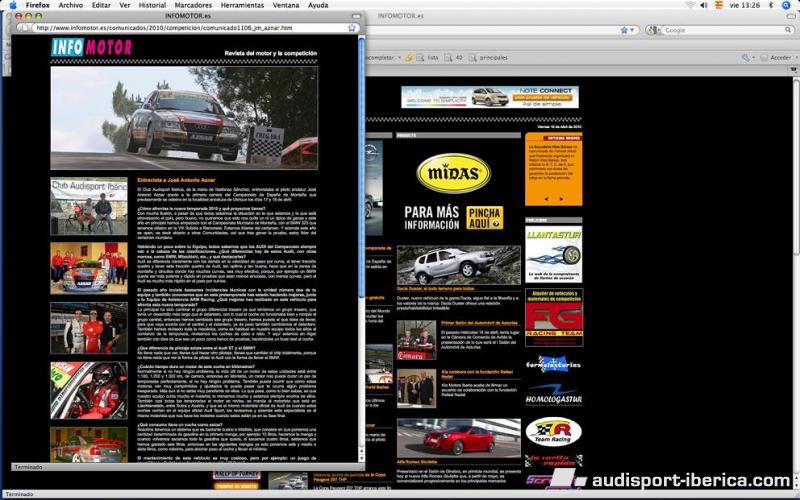Viewport: 800px width, 500px height.
Task: Open the Ayuda menu
Action: (318, 5)
